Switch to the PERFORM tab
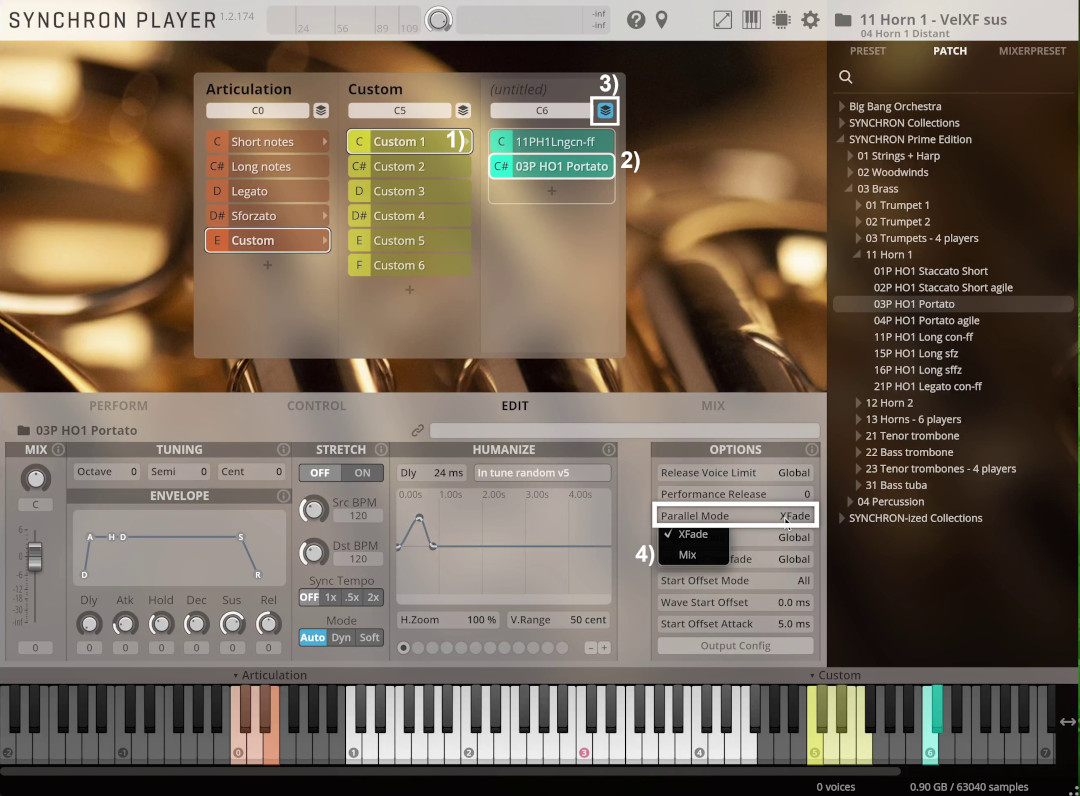The width and height of the screenshot is (1080, 796). (118, 406)
